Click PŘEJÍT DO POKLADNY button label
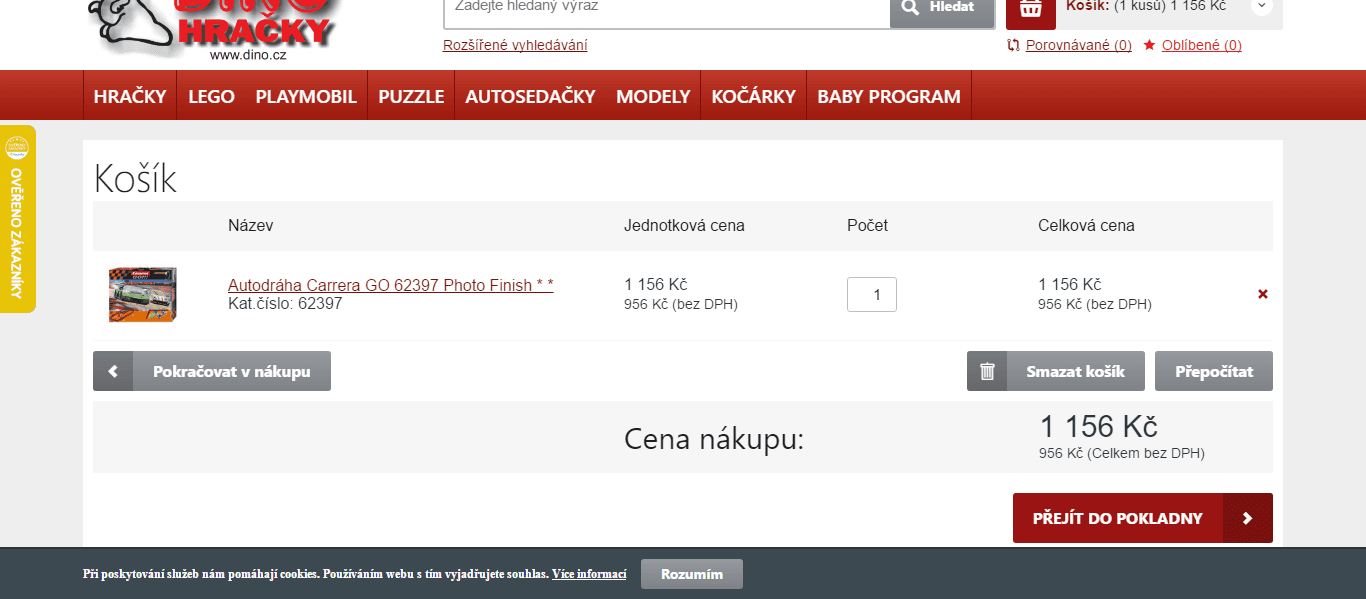Viewport: 1366px width, 599px height. [x=1118, y=518]
